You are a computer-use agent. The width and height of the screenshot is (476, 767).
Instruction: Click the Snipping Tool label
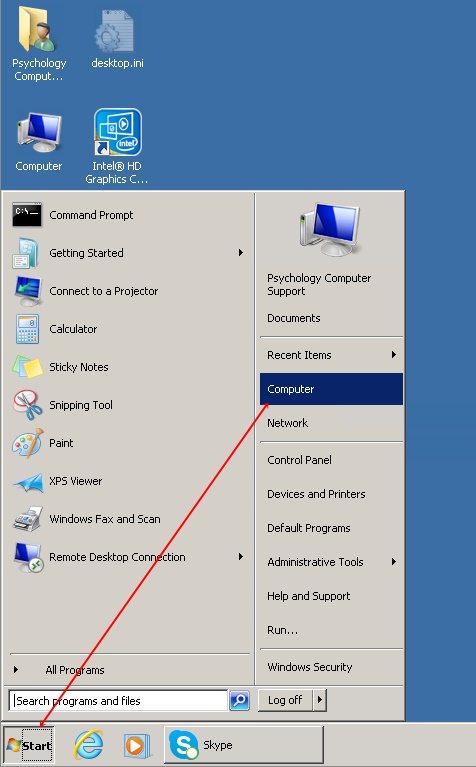click(x=81, y=405)
